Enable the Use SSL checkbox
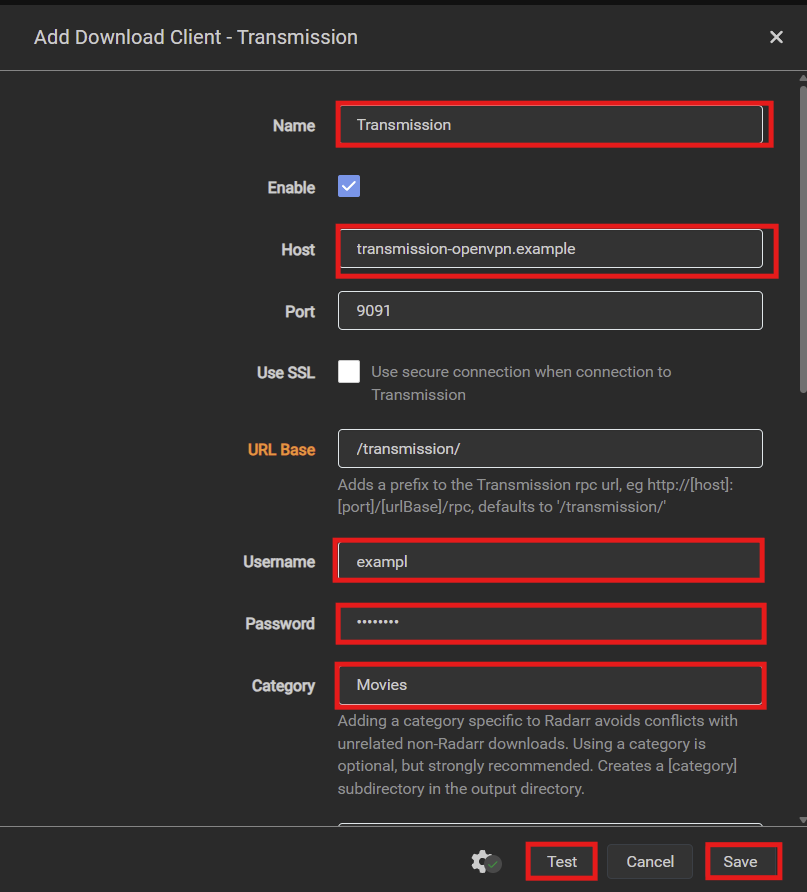 point(349,372)
